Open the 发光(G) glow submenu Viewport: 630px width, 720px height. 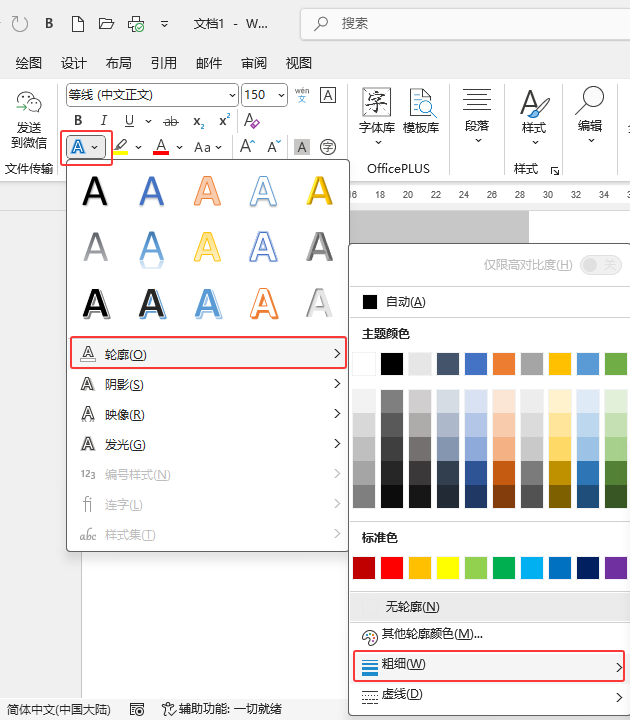pyautogui.click(x=208, y=444)
